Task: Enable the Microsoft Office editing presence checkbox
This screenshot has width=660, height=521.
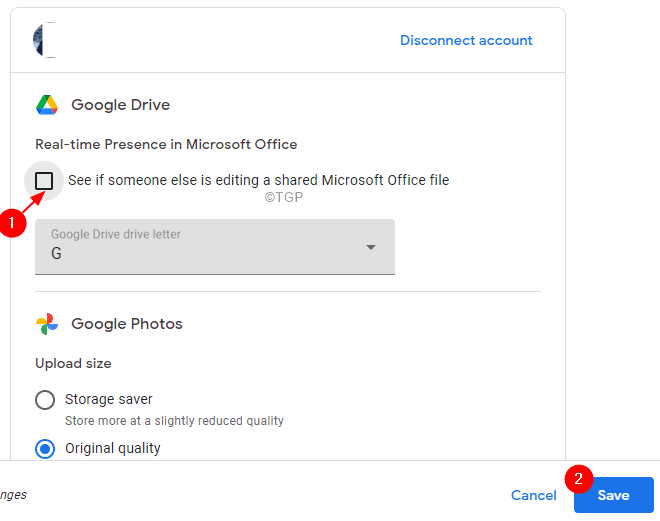Action: pos(44,181)
